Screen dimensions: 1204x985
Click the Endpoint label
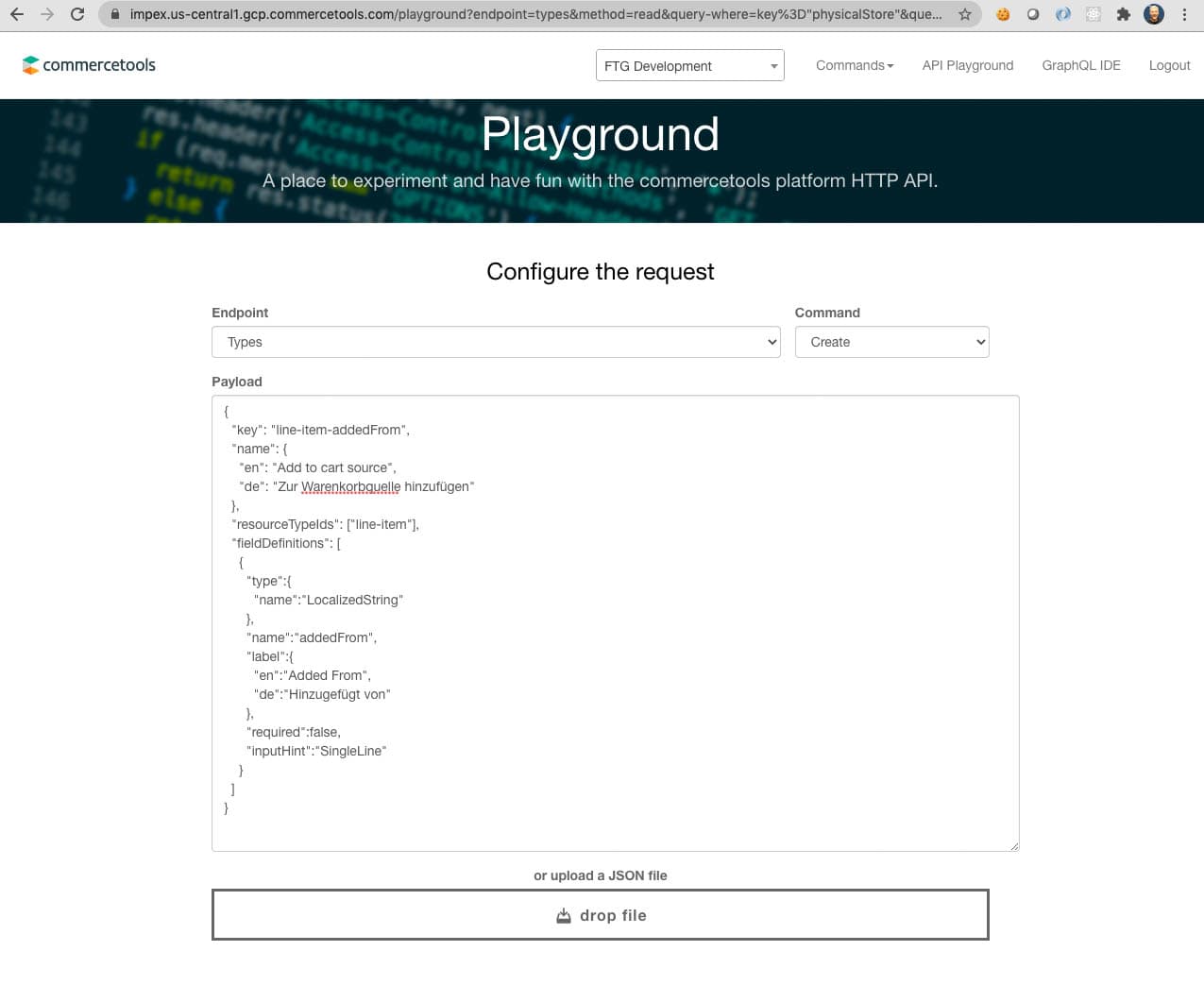(x=240, y=313)
